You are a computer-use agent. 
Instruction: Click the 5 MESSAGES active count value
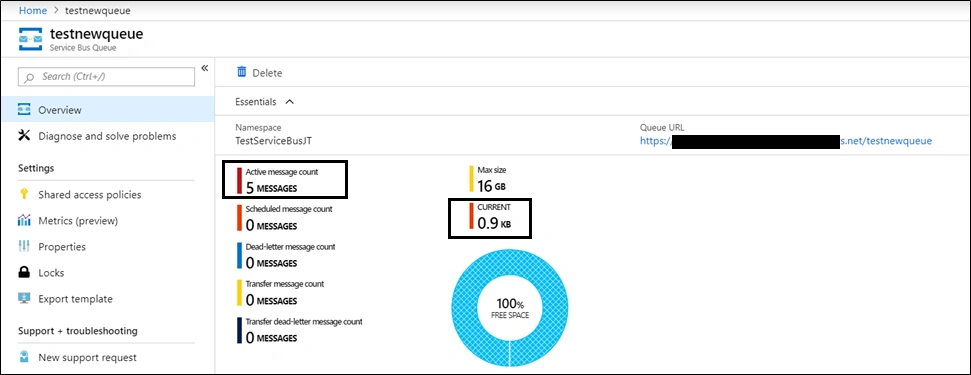coord(271,188)
